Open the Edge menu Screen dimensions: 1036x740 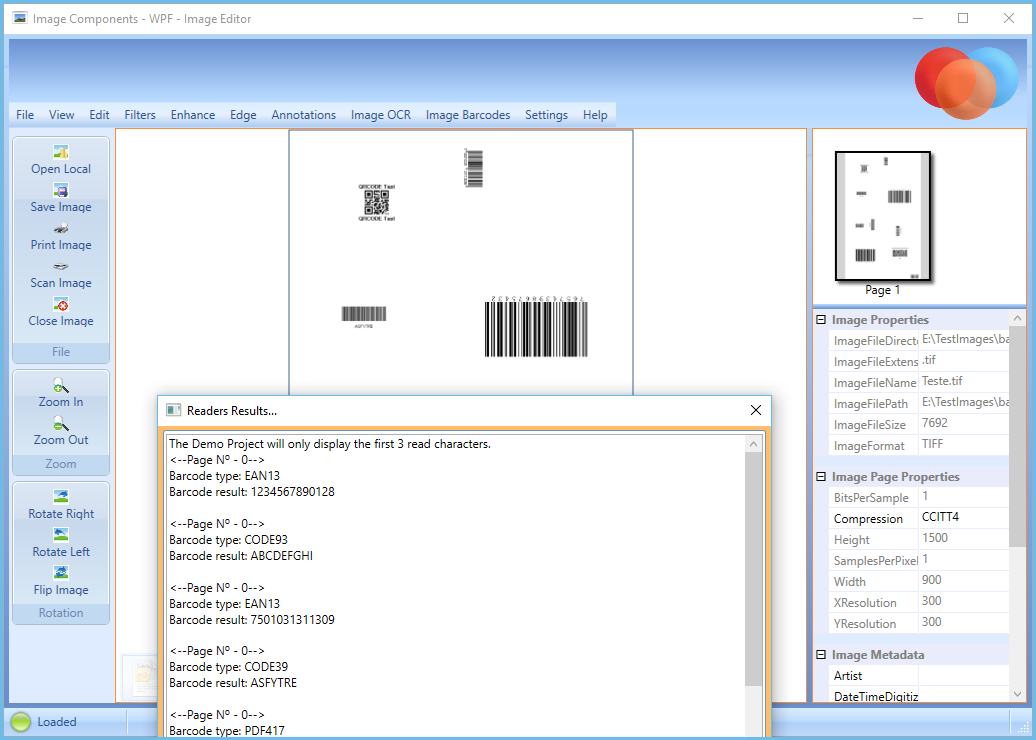tap(243, 115)
